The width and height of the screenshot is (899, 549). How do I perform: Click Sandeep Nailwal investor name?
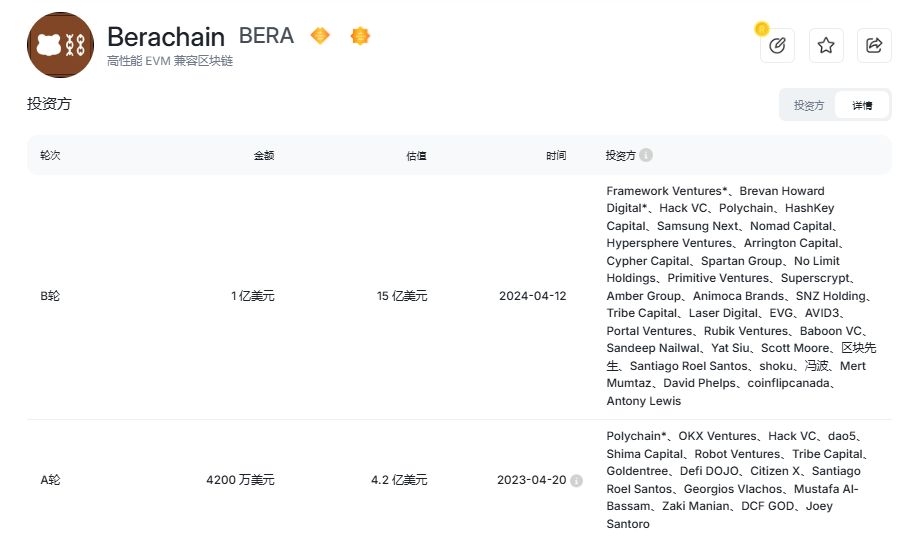click(651, 348)
